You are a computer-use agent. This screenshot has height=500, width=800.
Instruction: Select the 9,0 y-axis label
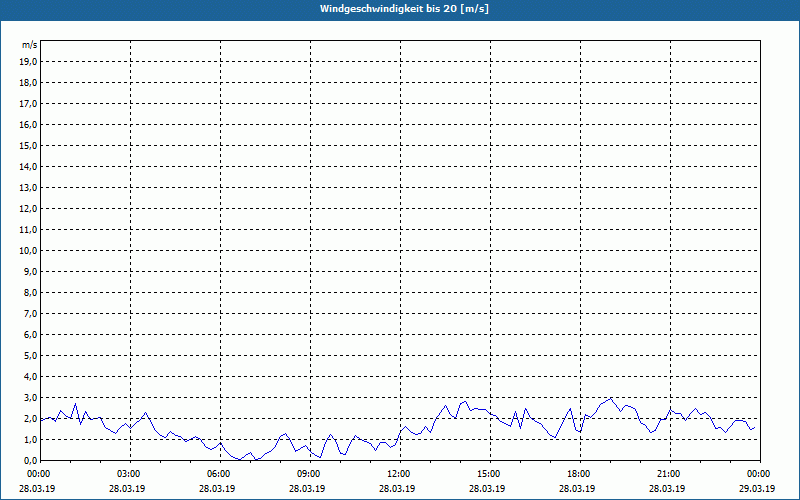click(x=31, y=271)
